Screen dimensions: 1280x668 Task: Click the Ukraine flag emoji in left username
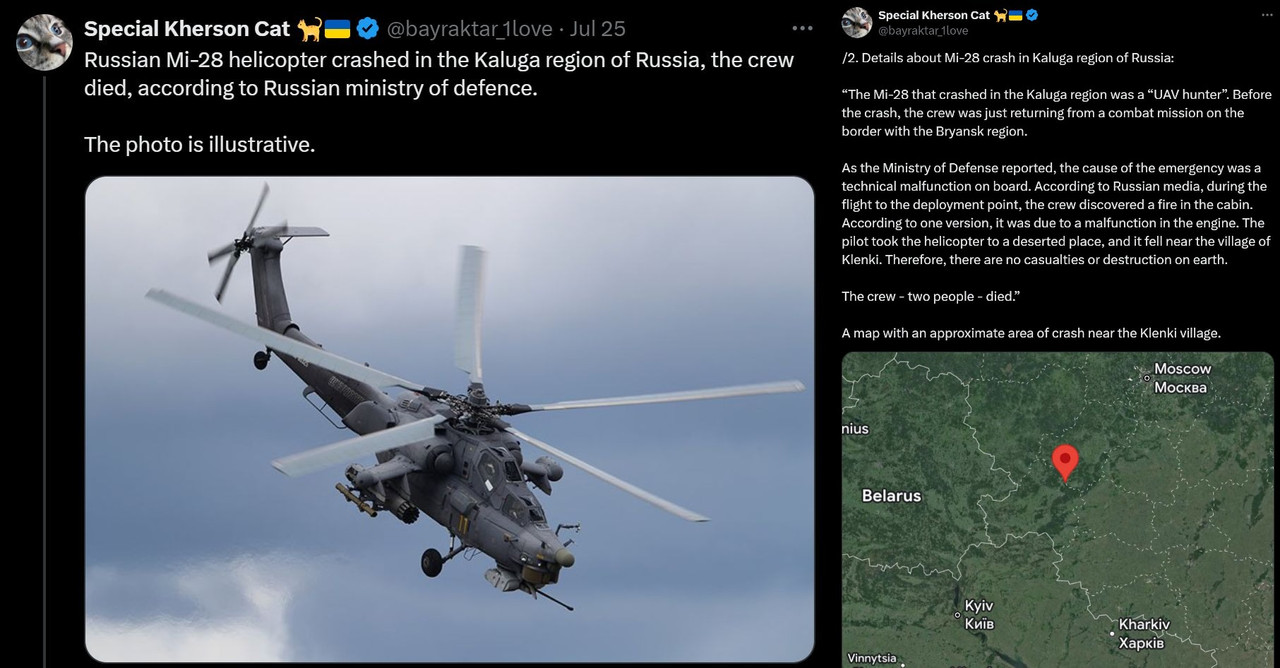coord(337,29)
